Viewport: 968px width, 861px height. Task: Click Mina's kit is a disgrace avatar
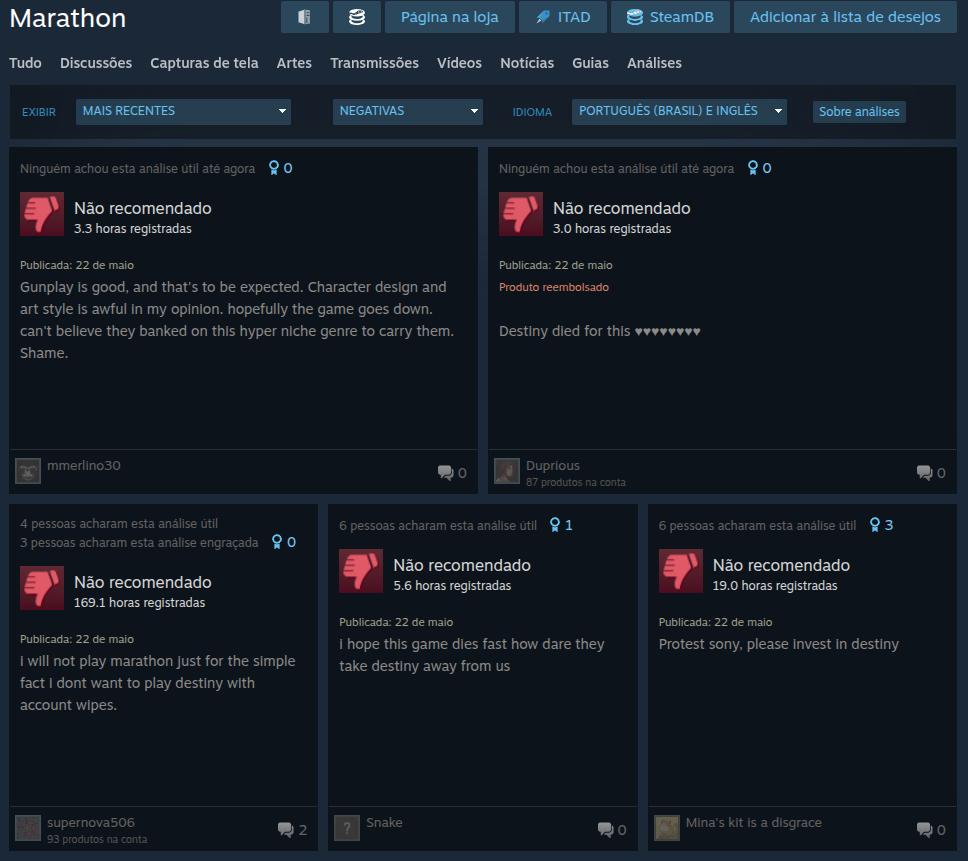[667, 828]
